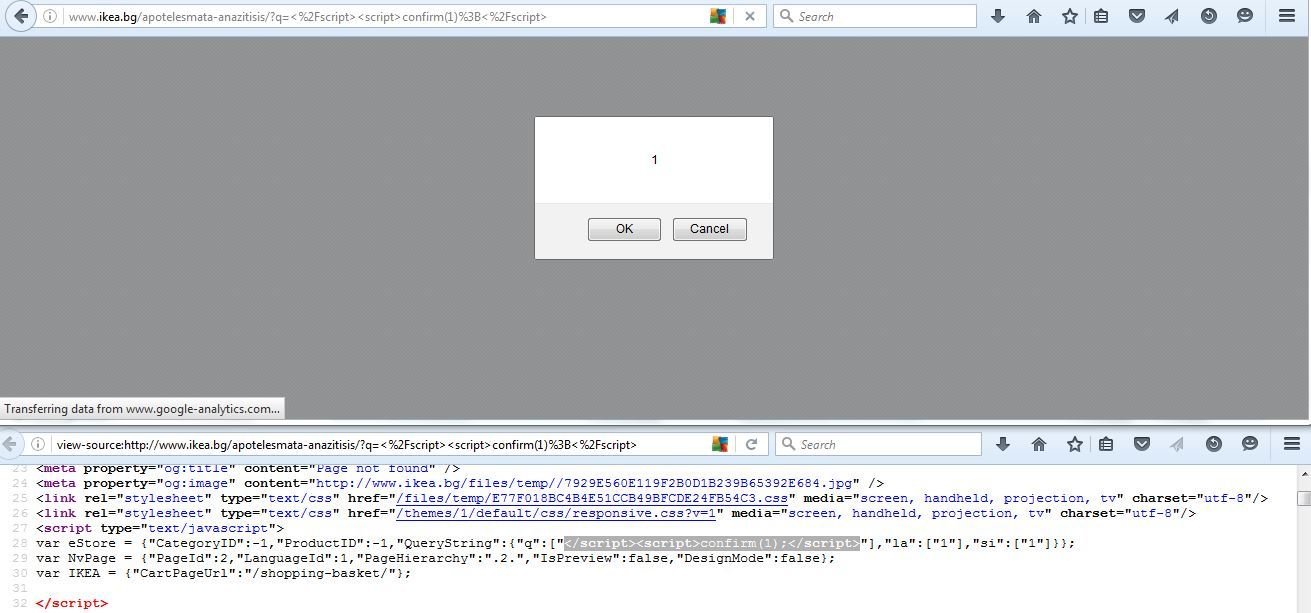This screenshot has height=613, width=1311.
Task: Click the 'var NvPage' source line
Action: click(x=435, y=558)
